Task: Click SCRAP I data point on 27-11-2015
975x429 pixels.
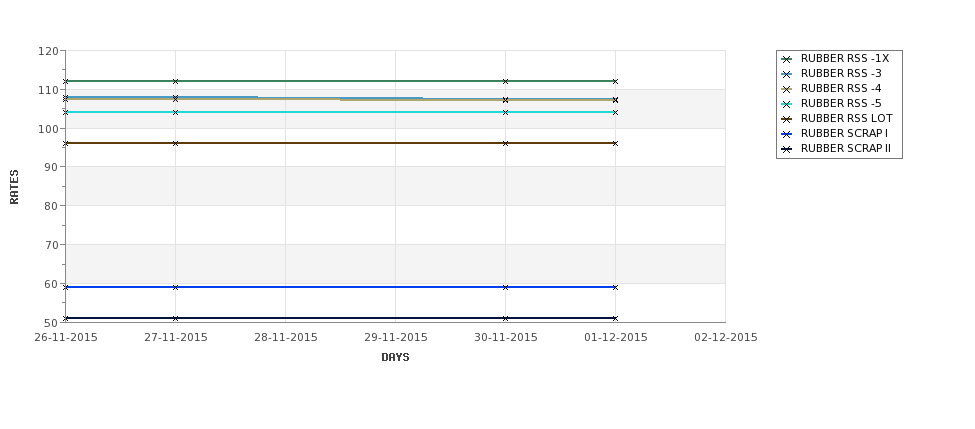Action: pyautogui.click(x=175, y=287)
